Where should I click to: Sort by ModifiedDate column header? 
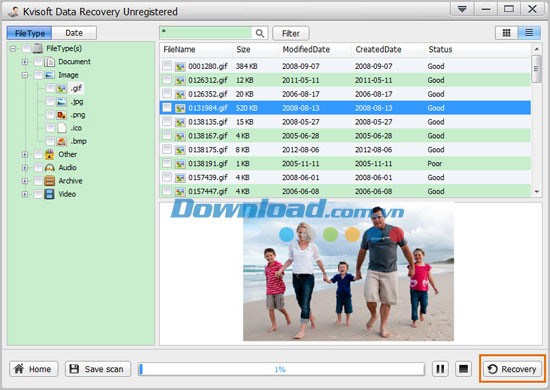coord(316,49)
